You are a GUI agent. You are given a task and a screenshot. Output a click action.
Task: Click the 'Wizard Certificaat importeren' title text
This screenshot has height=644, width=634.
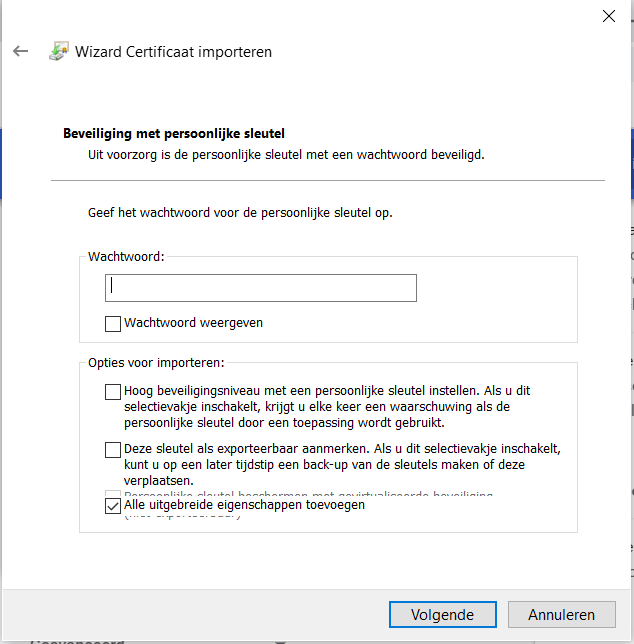pos(173,52)
